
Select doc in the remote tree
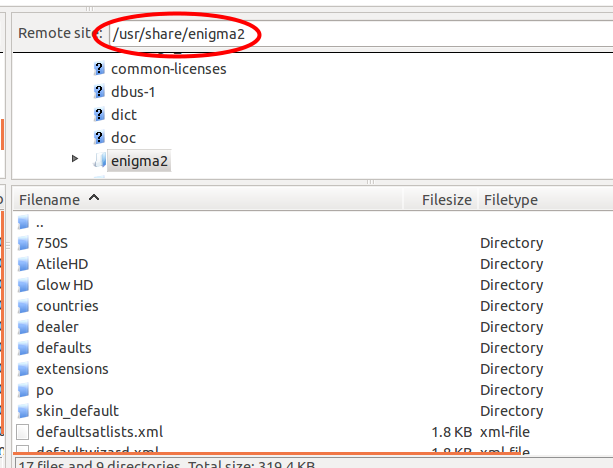[123, 138]
